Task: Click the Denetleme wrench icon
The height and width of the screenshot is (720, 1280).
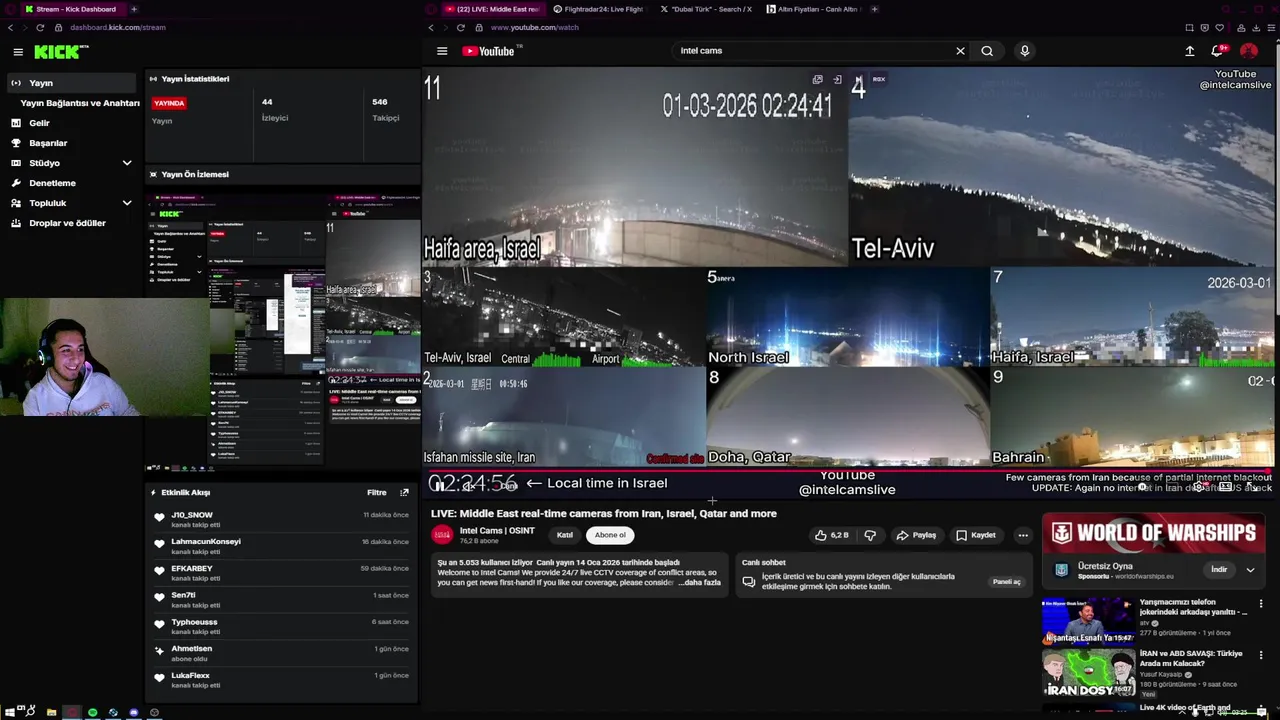Action: coord(16,183)
